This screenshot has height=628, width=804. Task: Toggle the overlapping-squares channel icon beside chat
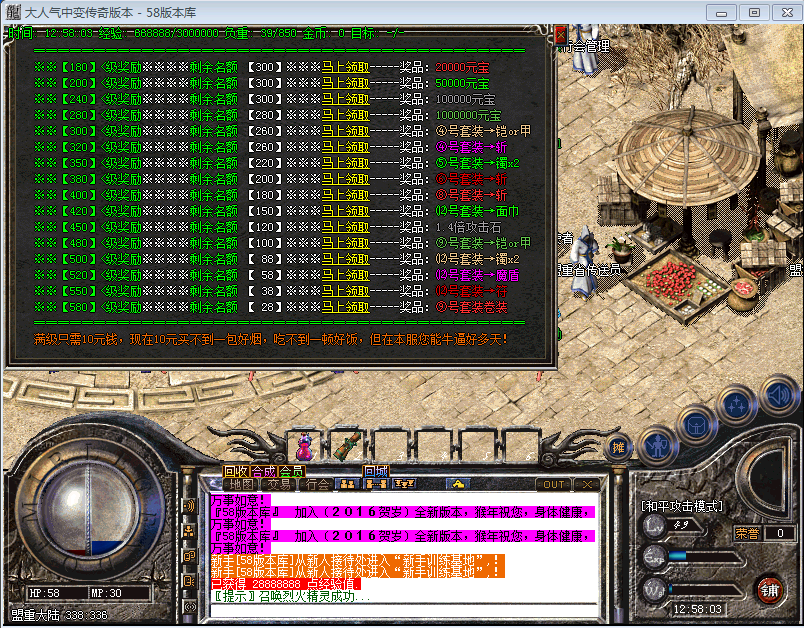(189, 556)
